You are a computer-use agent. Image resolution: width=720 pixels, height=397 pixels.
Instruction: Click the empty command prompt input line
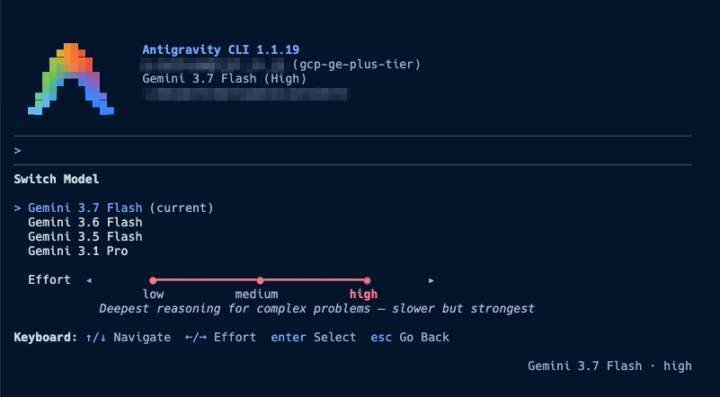[x=353, y=151]
